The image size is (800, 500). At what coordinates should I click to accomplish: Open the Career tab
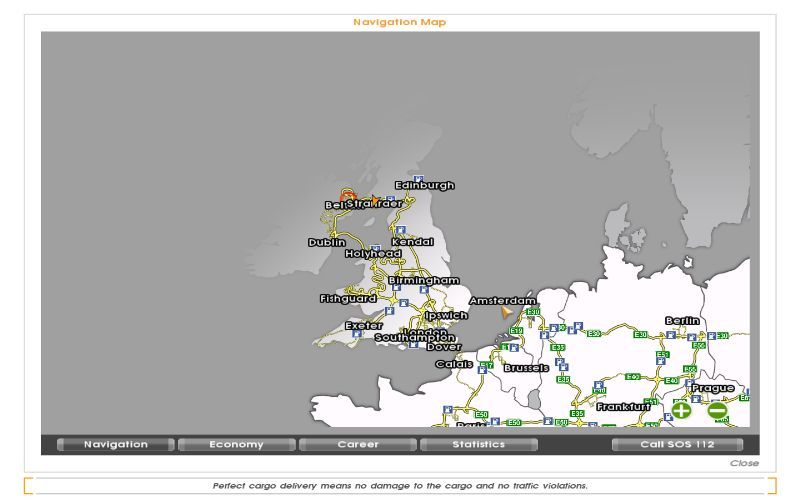coord(358,444)
